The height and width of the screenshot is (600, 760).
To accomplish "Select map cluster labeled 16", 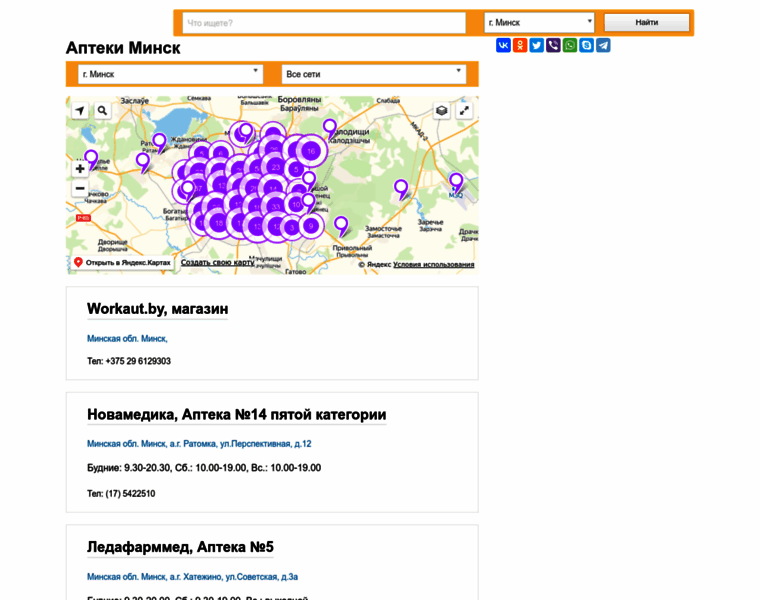I will point(311,151).
